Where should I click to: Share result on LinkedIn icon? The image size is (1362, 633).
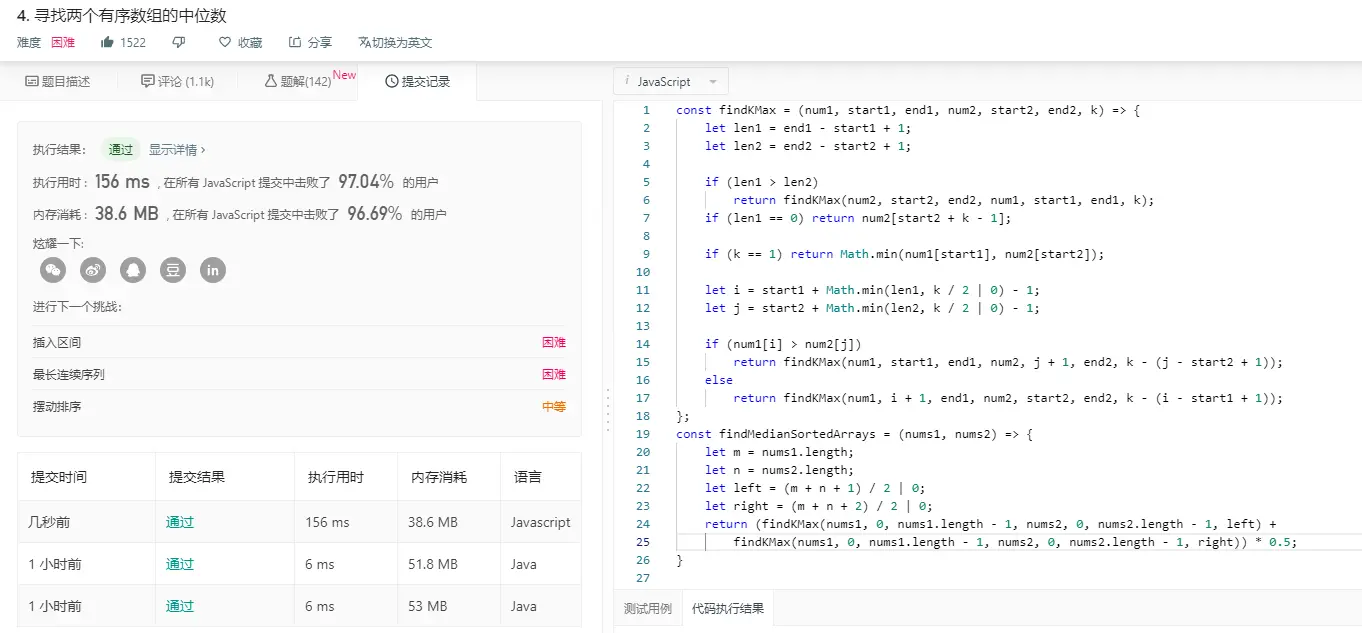tap(213, 270)
